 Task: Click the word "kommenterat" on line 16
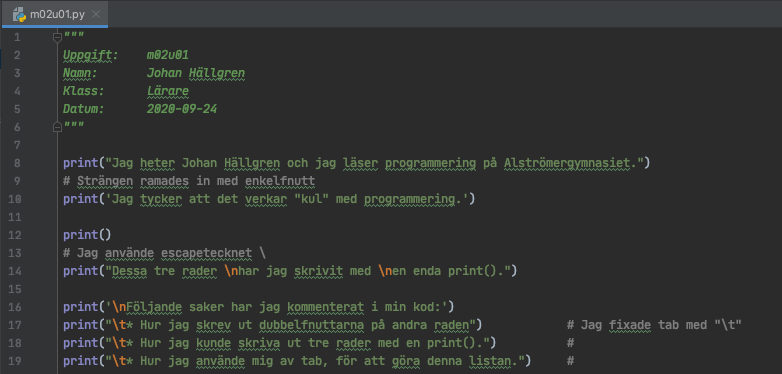[325, 307]
